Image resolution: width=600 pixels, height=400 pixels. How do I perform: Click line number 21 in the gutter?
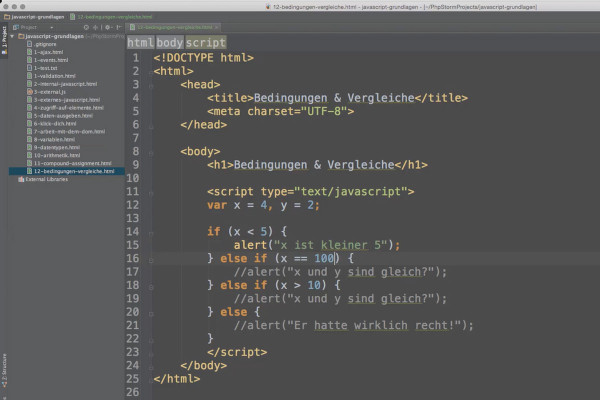click(132, 325)
